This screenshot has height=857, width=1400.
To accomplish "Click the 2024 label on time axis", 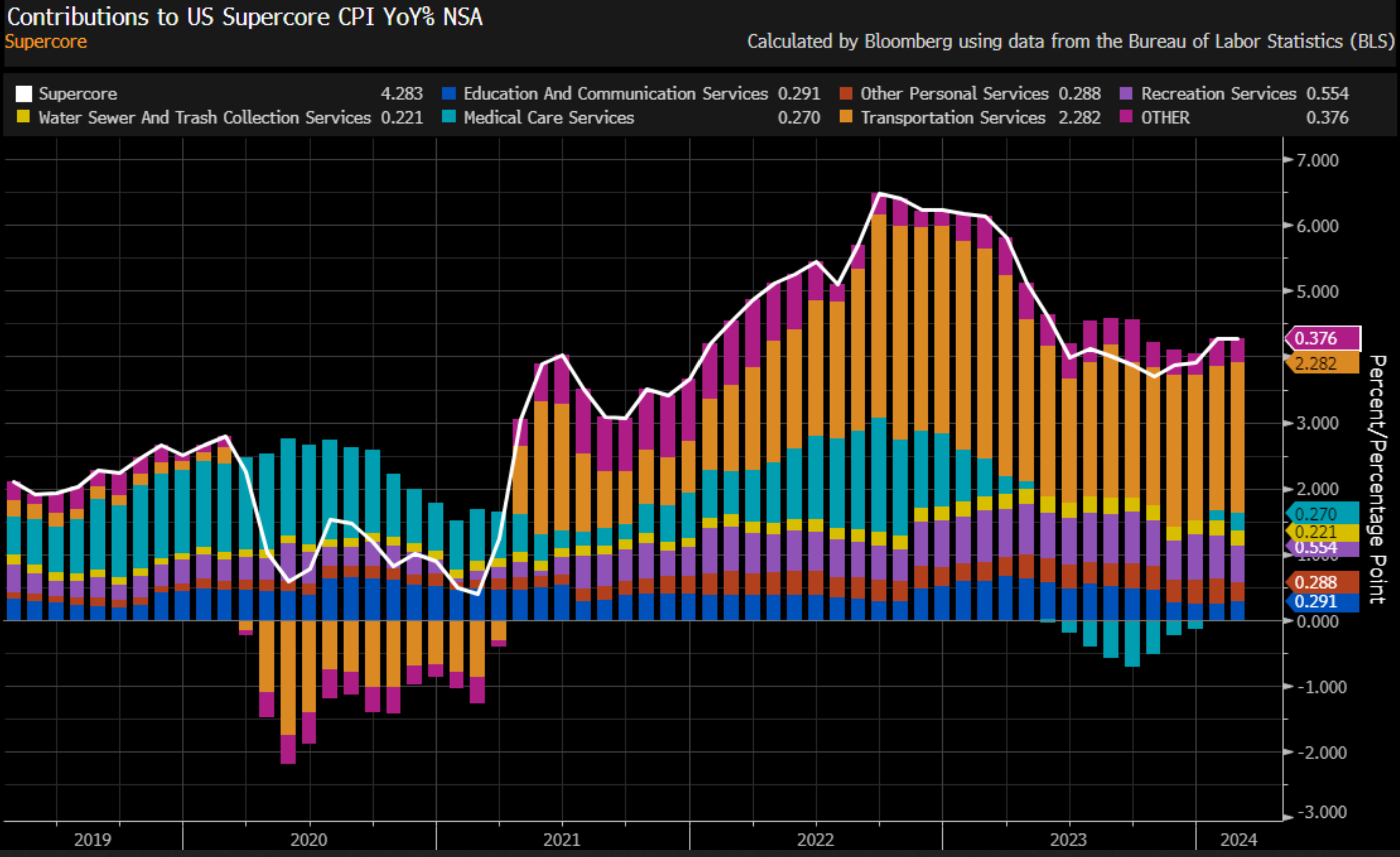I will tap(1239, 840).
